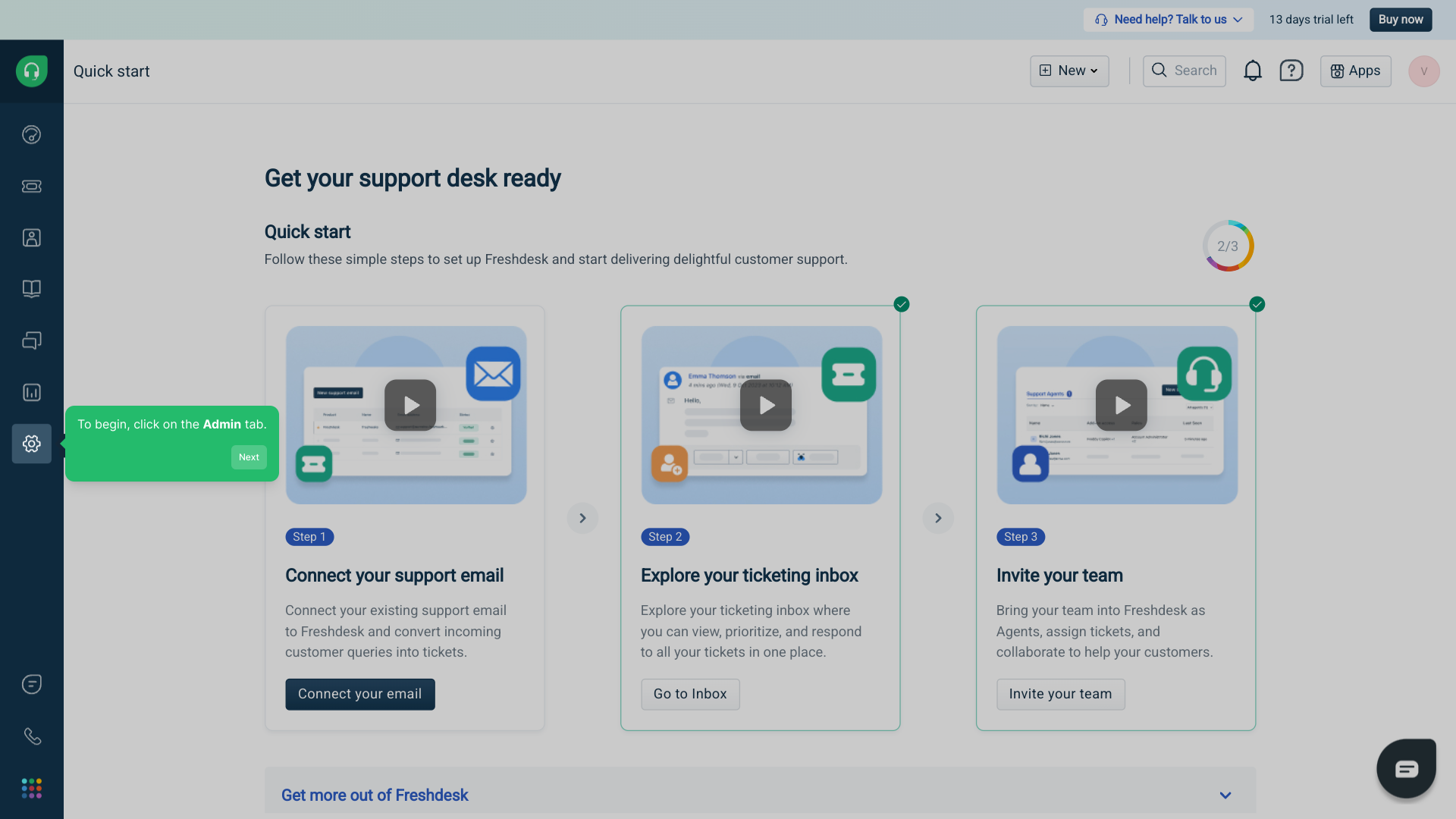Open the Analytics reports icon in sidebar
This screenshot has height=819, width=1456.
pyautogui.click(x=31, y=392)
